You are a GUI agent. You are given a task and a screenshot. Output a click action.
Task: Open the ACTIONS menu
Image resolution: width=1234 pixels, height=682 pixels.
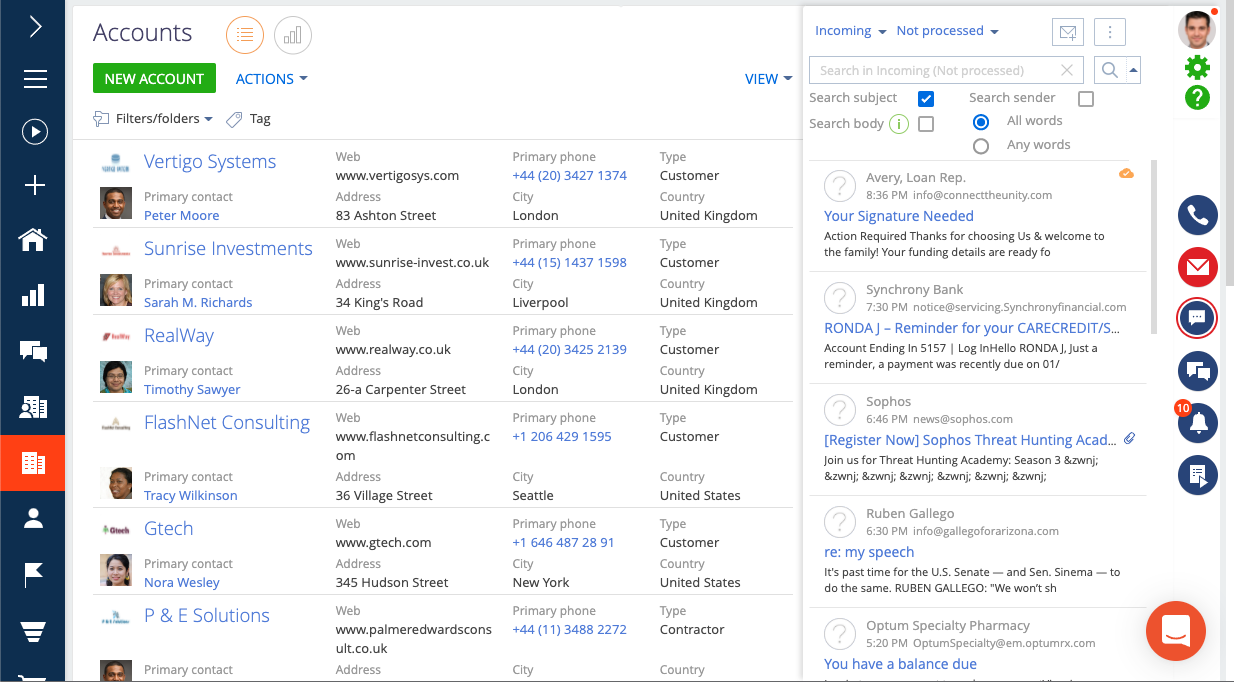pos(269,78)
